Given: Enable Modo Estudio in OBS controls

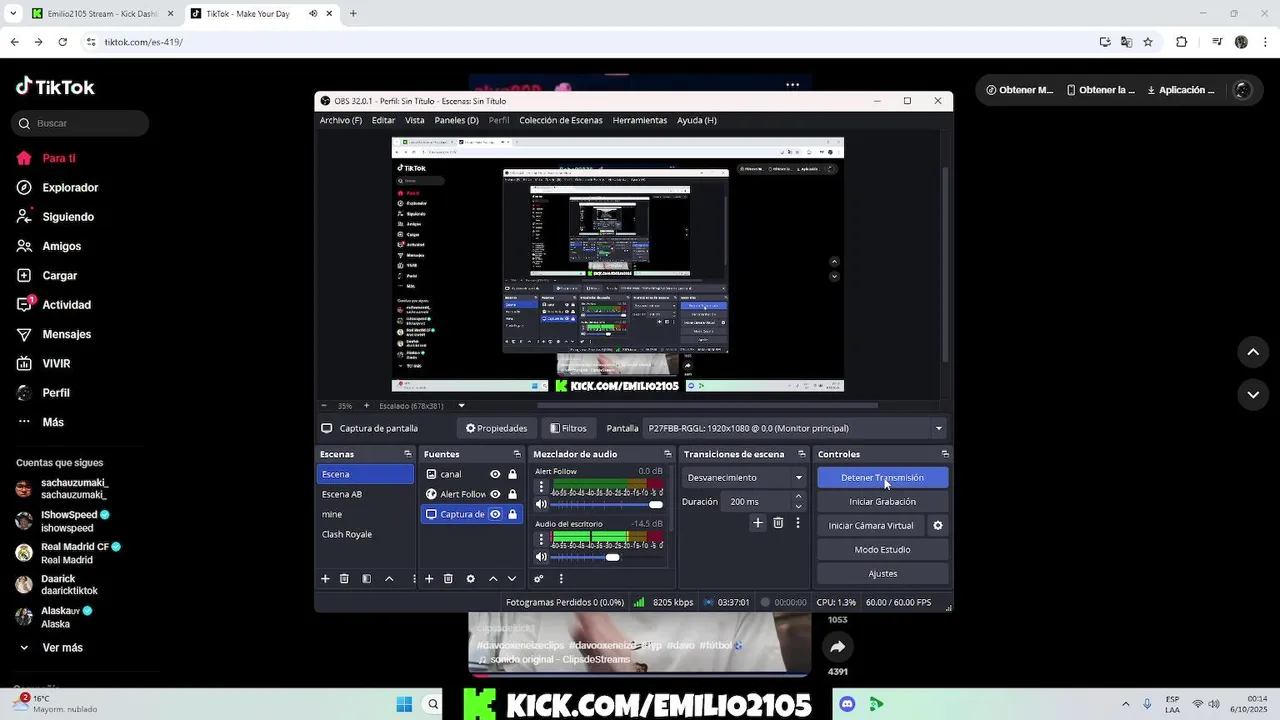Looking at the screenshot, I should coord(882,550).
